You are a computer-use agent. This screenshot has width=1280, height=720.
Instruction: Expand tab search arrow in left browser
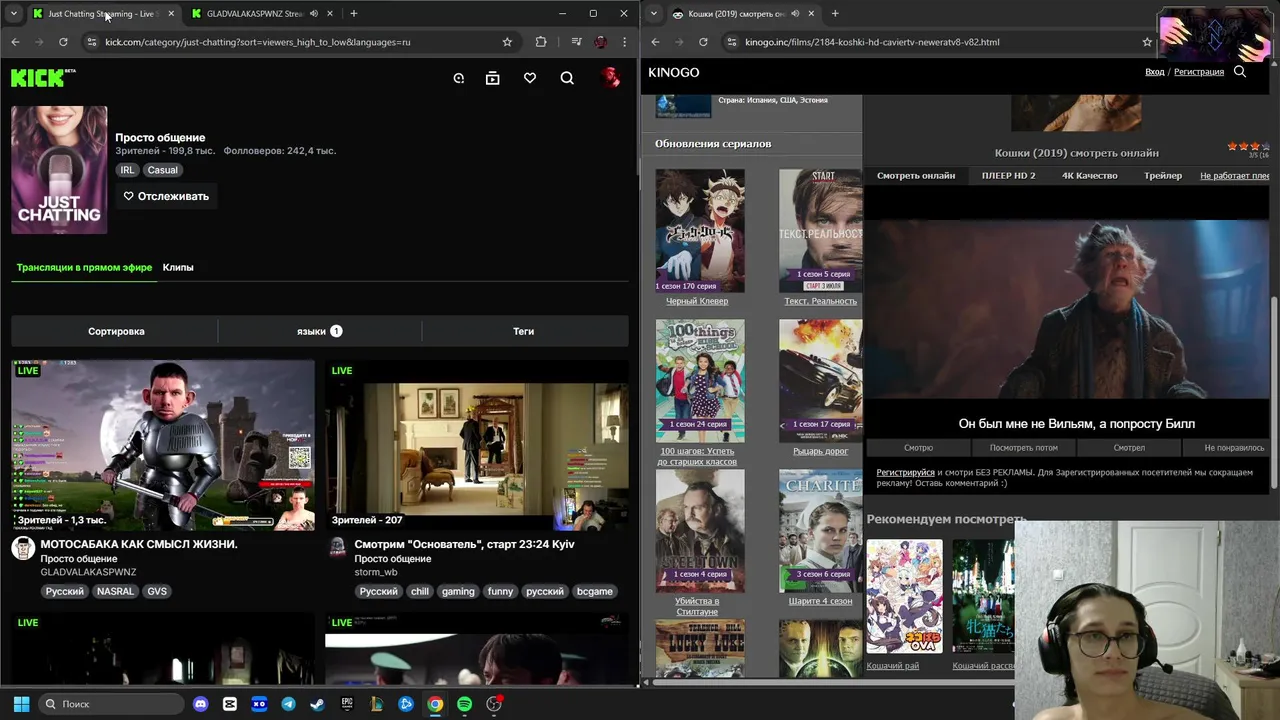tap(14, 14)
